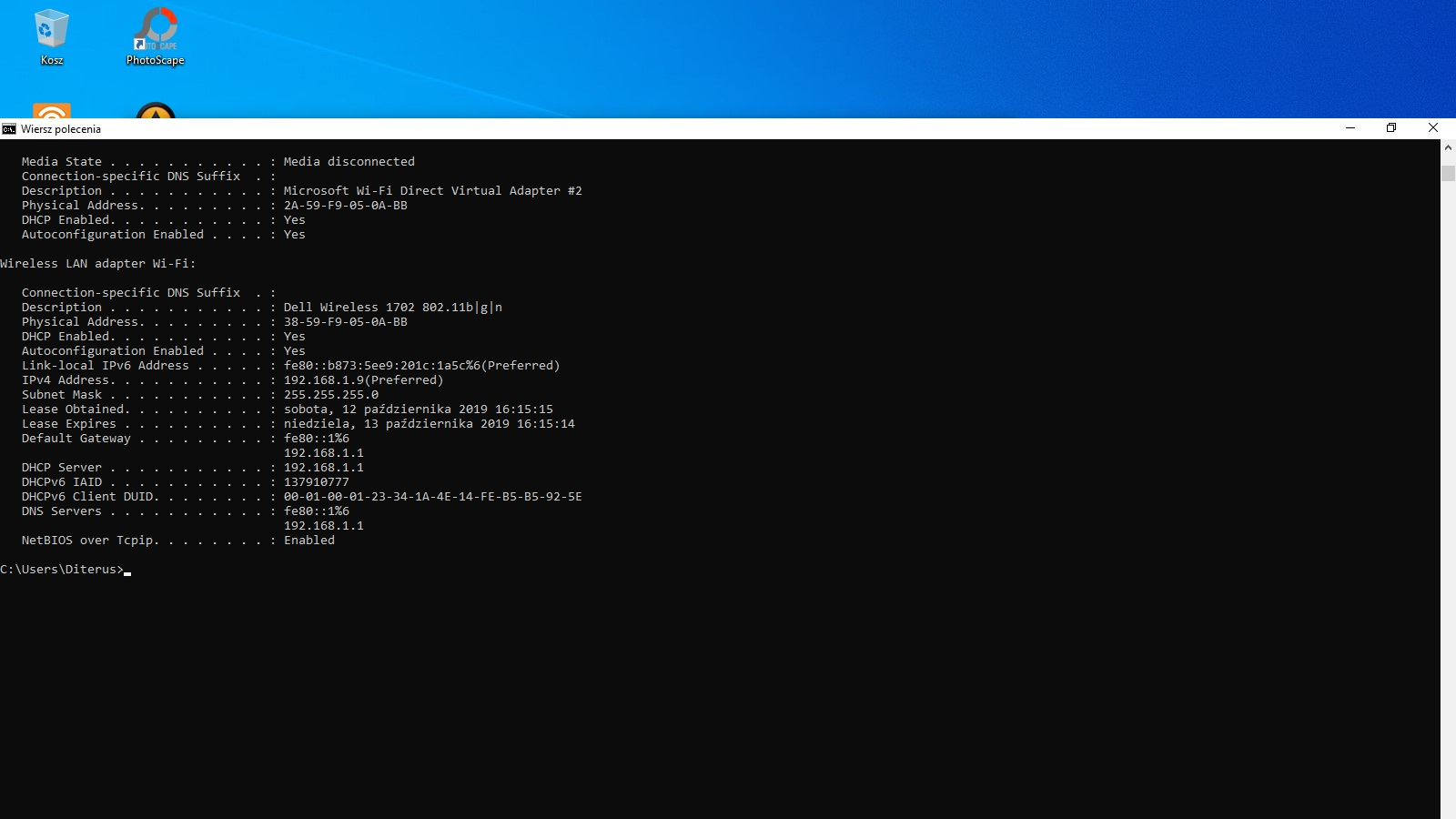Image resolution: width=1456 pixels, height=819 pixels.
Task: Click 'Microsoft Wi-Fi Direct Virtual Adapter #2' text
Action: coord(433,191)
